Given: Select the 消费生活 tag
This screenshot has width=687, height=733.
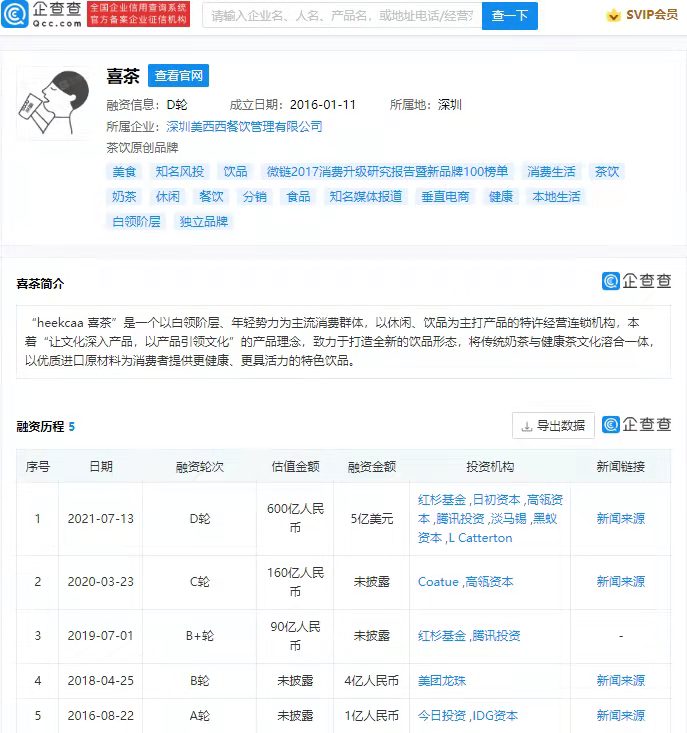Looking at the screenshot, I should click(551, 172).
